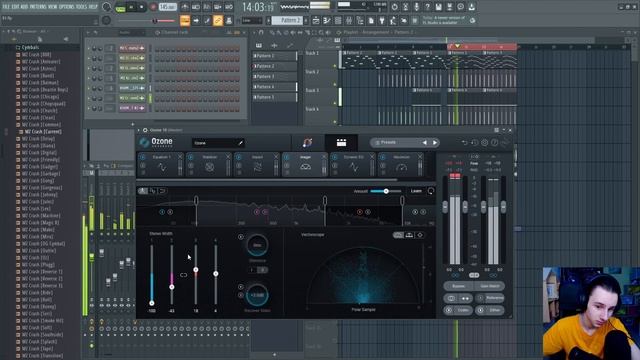Click the help question mark toolbar icon
The height and width of the screenshot is (360, 640).
427,7
